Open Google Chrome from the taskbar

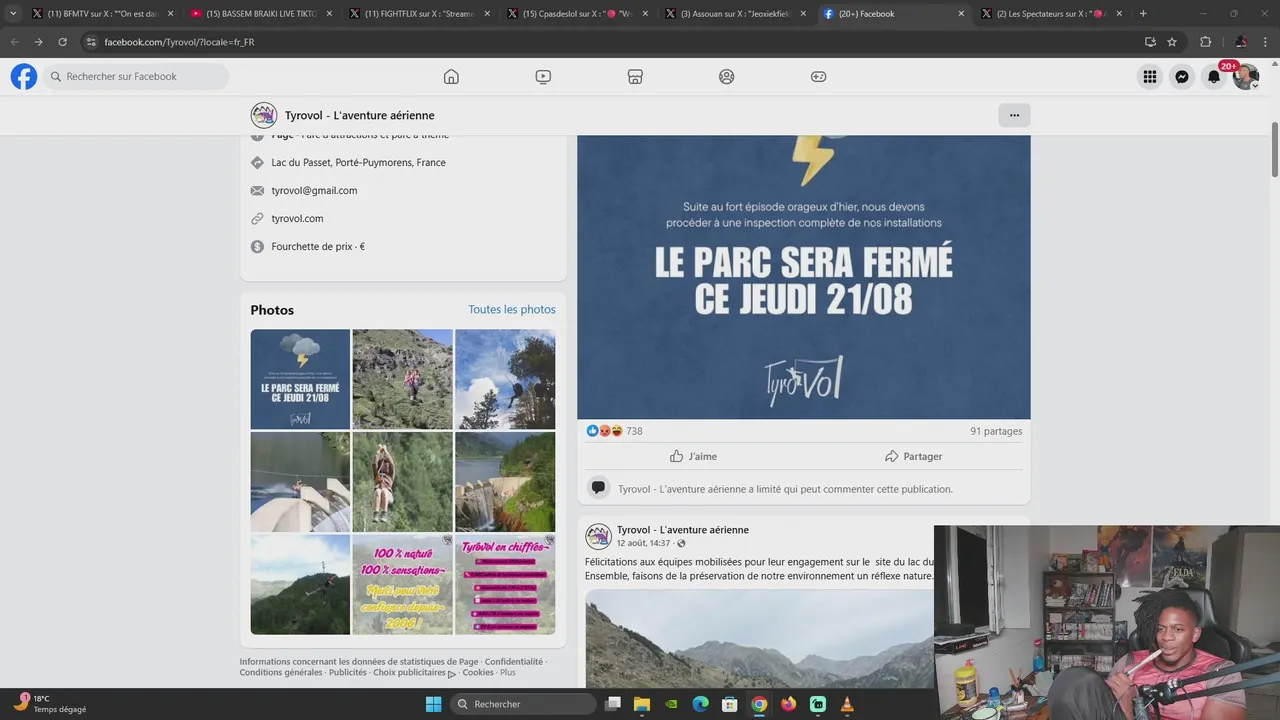pos(759,704)
